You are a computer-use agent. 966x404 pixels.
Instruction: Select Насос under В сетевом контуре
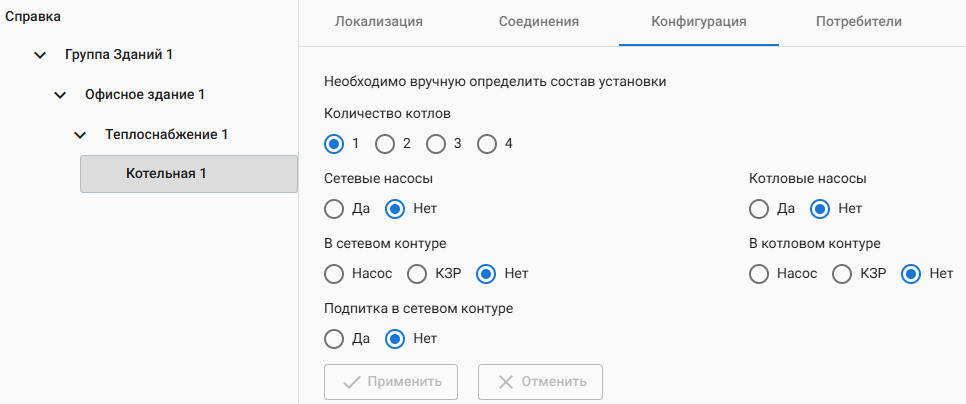coord(335,274)
